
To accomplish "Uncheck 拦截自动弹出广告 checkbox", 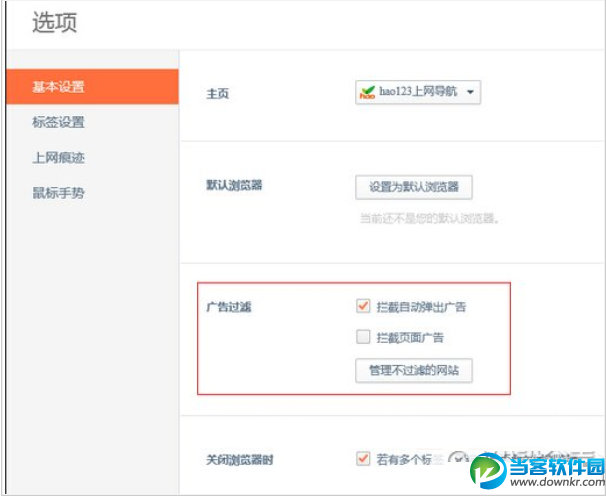I will coord(363,306).
